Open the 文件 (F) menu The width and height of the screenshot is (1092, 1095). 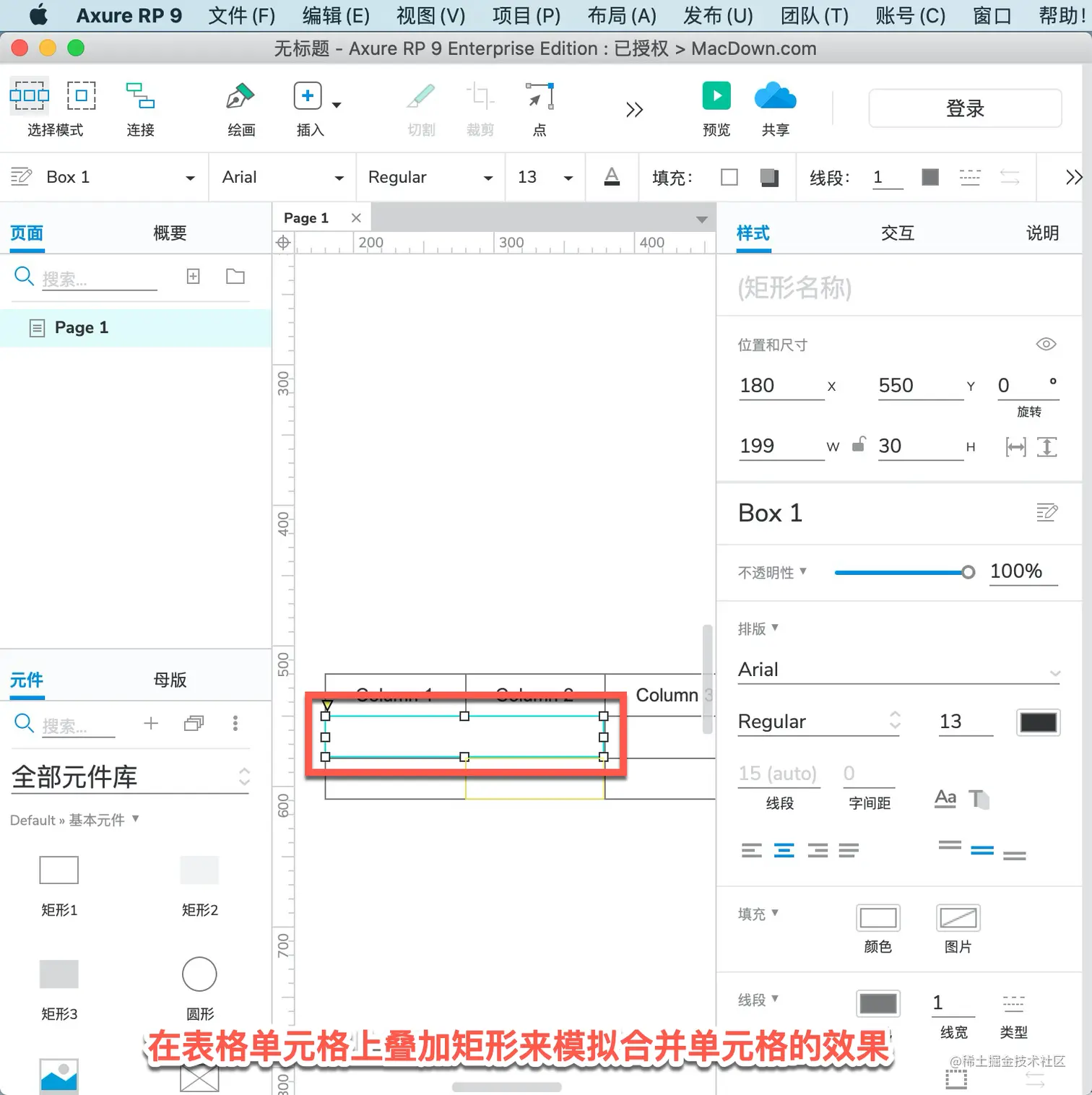coord(242,15)
